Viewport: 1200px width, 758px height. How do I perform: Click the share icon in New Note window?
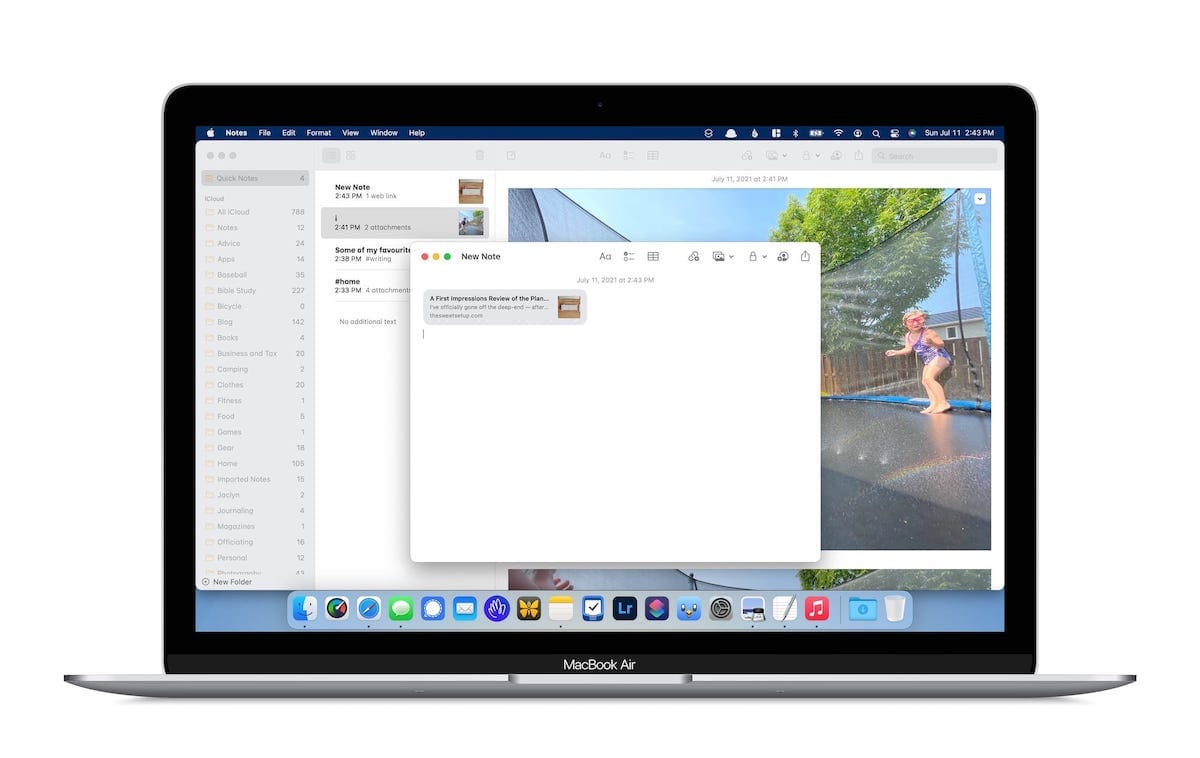click(805, 256)
